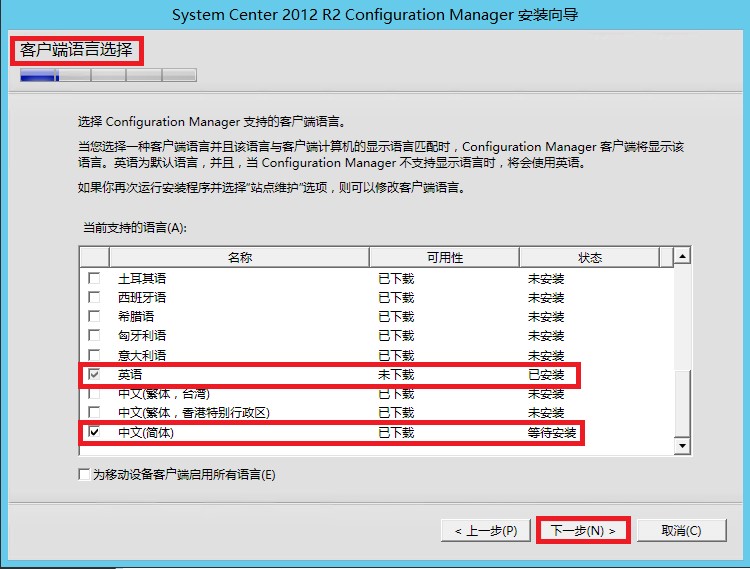Screen dimensions: 750x569
Task: Check the 中文(繁体，香港特别行政区) checkbox
Action: [x=94, y=412]
